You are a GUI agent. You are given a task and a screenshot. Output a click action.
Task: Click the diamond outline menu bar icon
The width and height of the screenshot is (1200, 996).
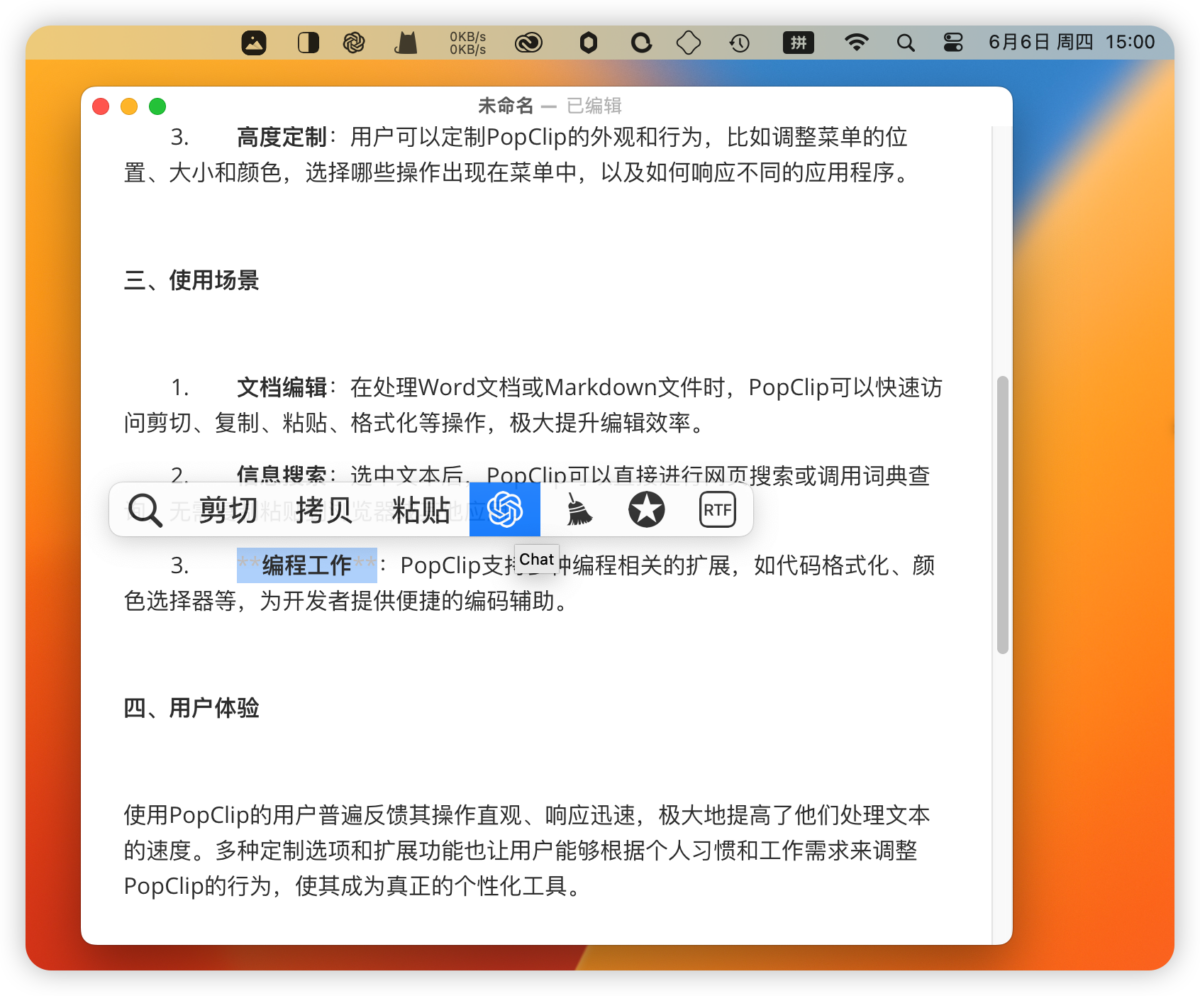689,43
